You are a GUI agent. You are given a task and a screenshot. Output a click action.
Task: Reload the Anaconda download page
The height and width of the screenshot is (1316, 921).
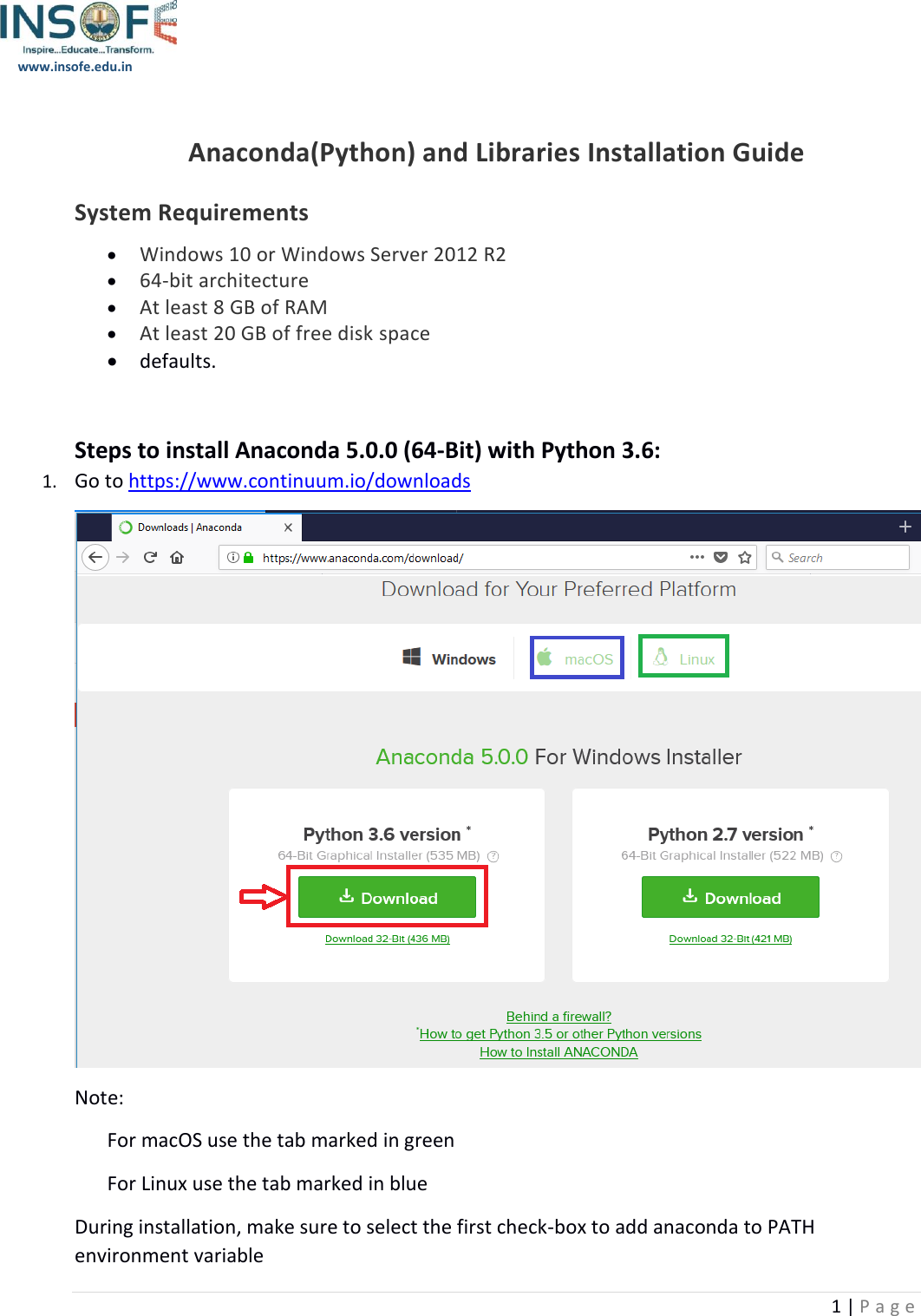click(x=150, y=557)
